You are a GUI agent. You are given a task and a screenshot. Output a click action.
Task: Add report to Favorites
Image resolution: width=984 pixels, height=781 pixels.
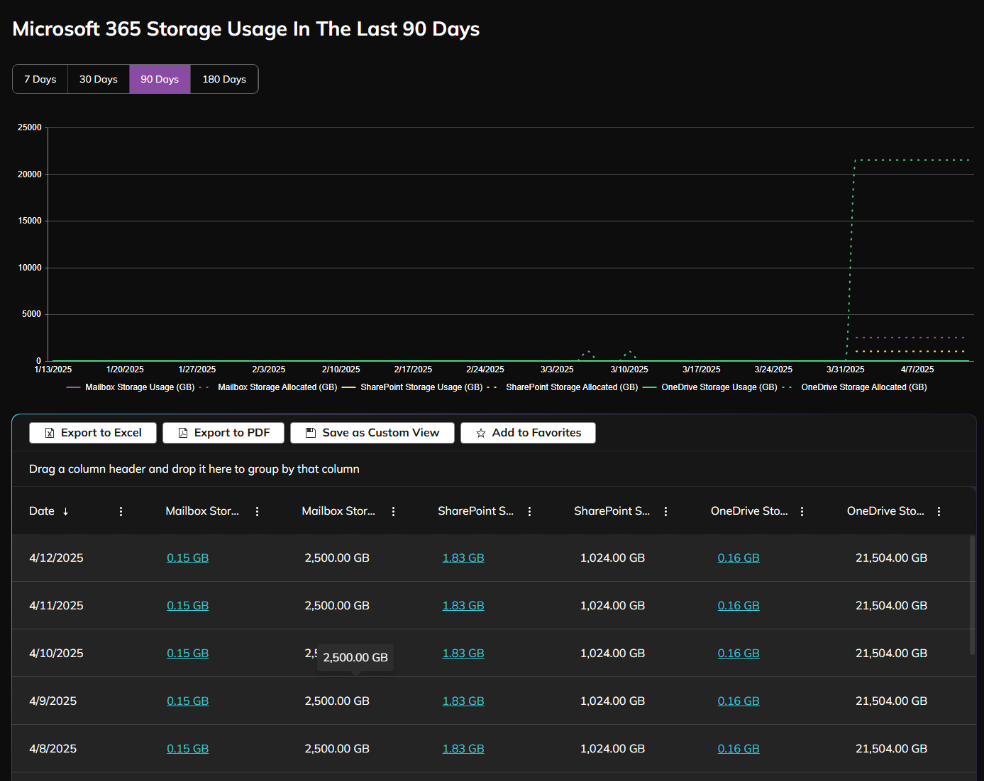(x=528, y=433)
